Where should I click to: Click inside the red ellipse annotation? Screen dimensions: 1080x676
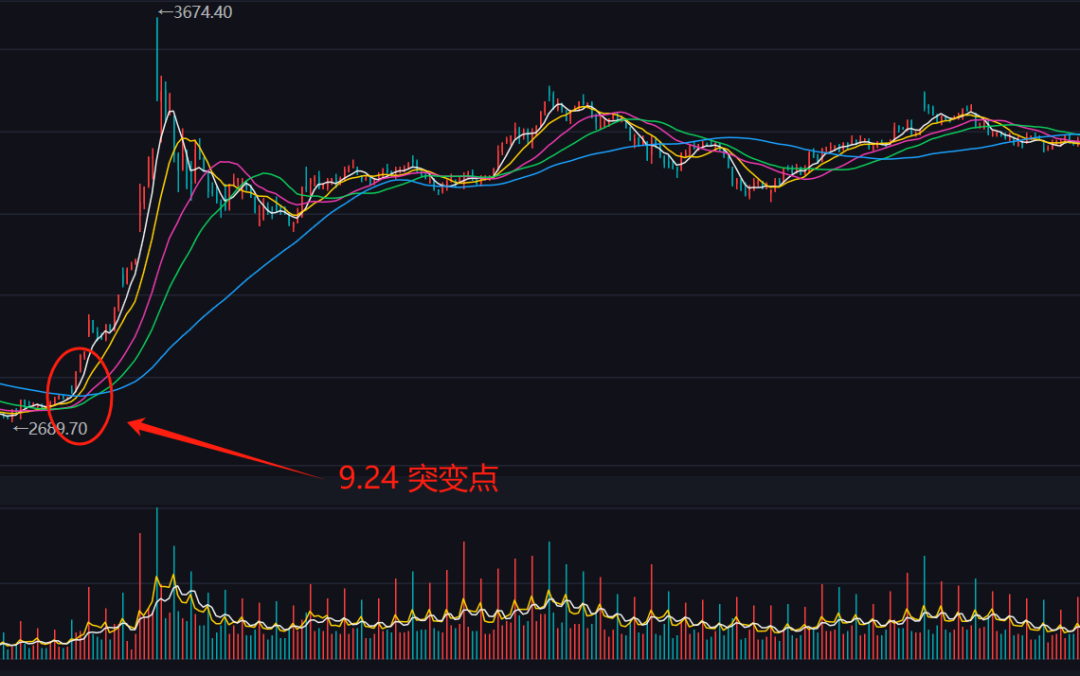[79, 396]
